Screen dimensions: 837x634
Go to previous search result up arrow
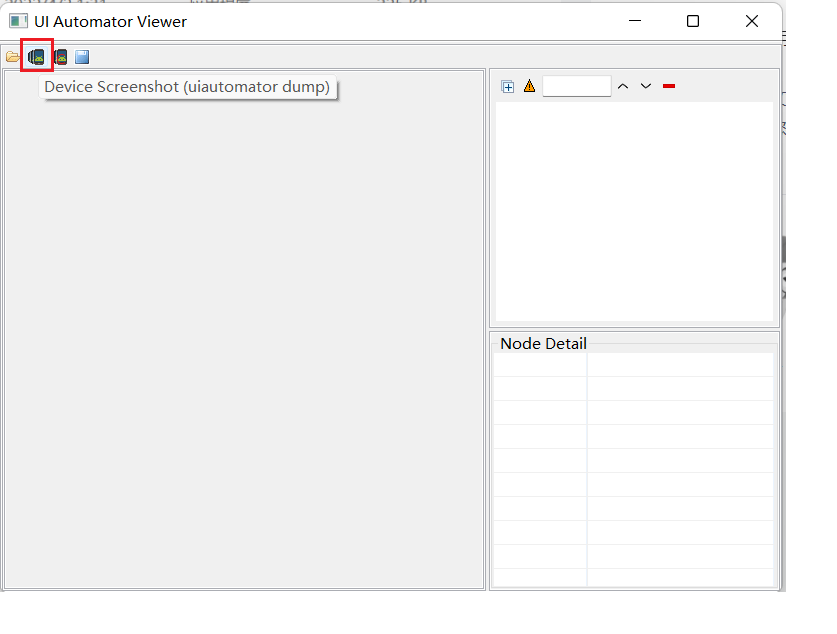click(623, 86)
